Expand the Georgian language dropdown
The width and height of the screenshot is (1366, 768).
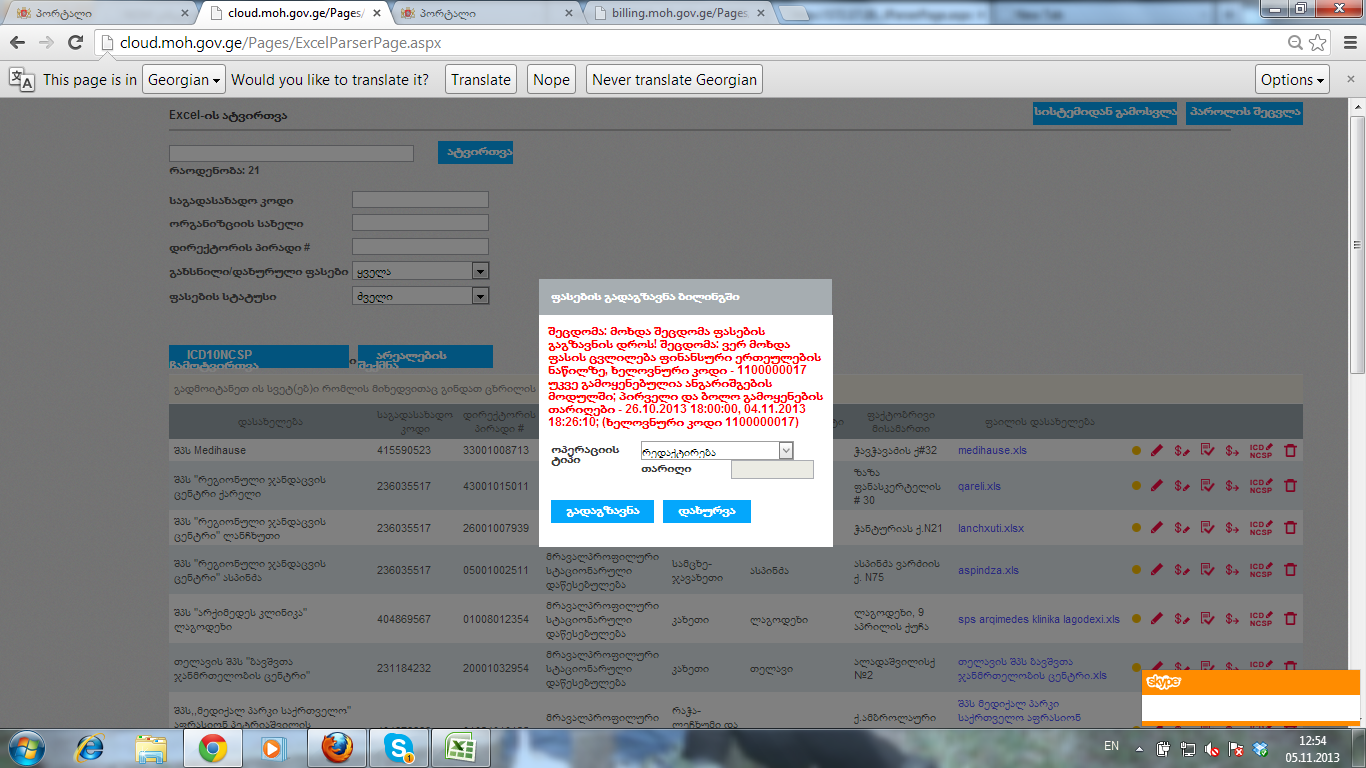[183, 80]
